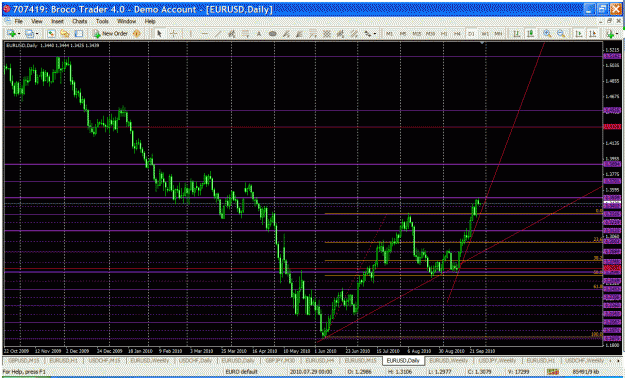Open the Help menu

click(x=150, y=22)
